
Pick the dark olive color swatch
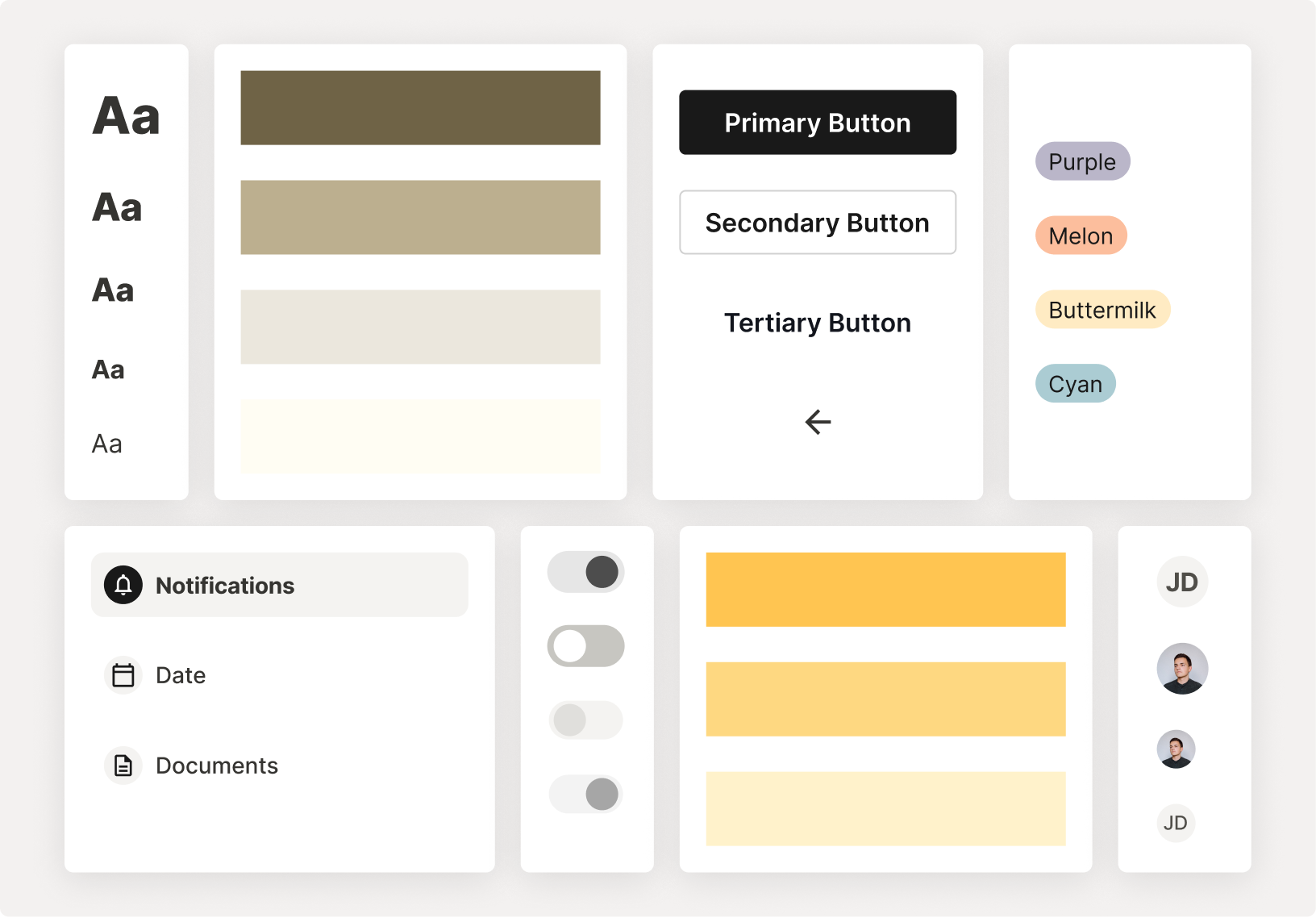420,108
